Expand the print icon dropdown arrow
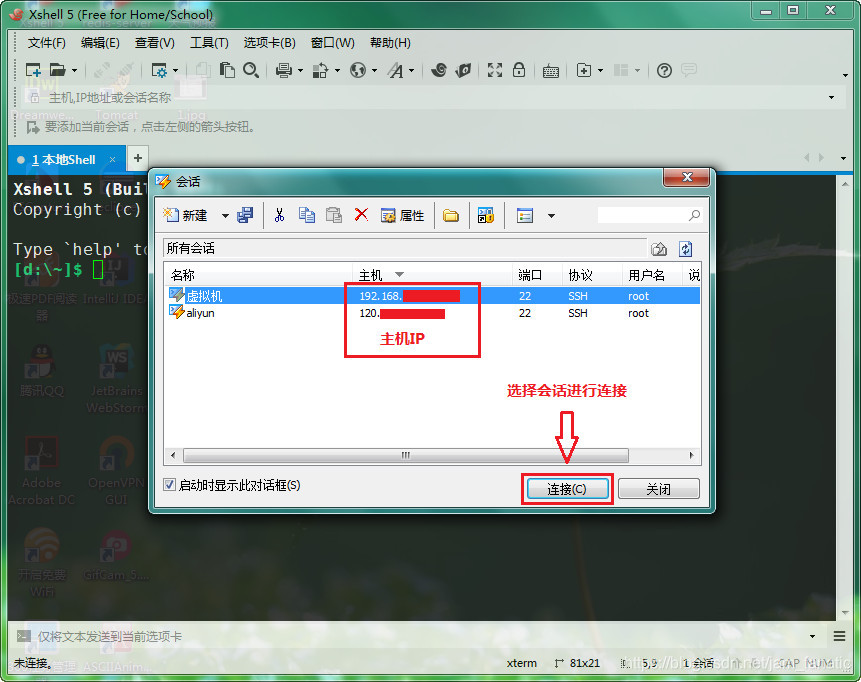Image resolution: width=861 pixels, height=682 pixels. (300, 70)
